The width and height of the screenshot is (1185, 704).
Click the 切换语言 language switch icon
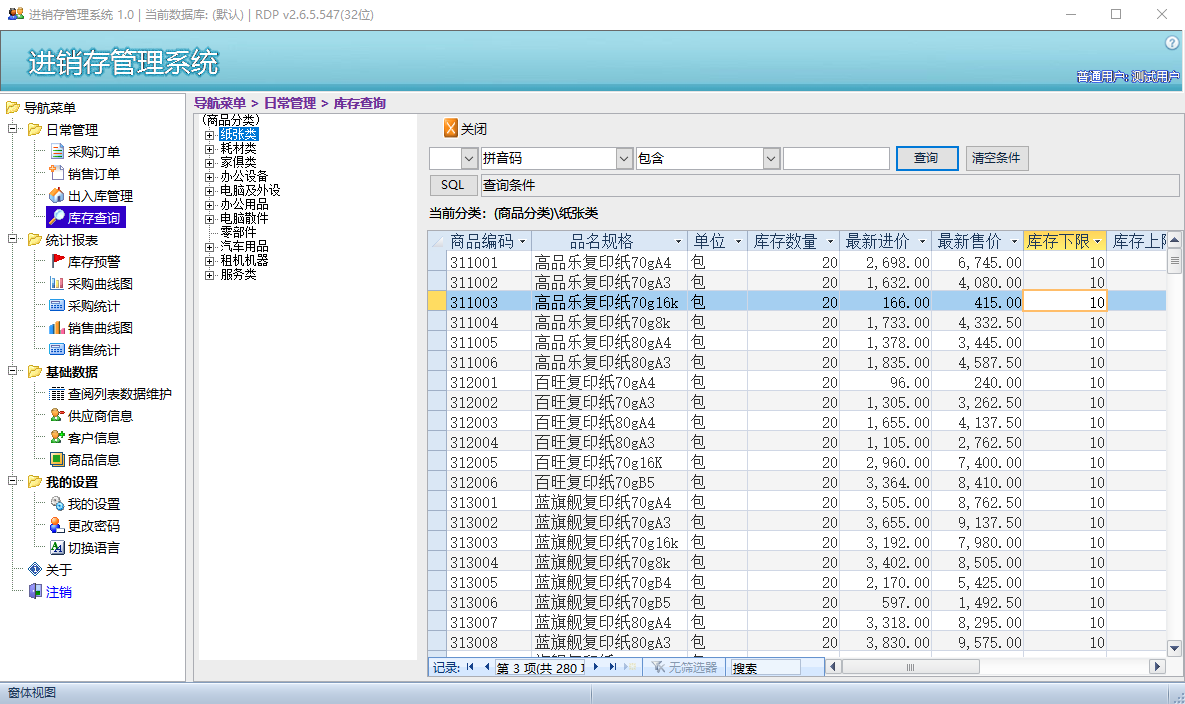pos(57,548)
